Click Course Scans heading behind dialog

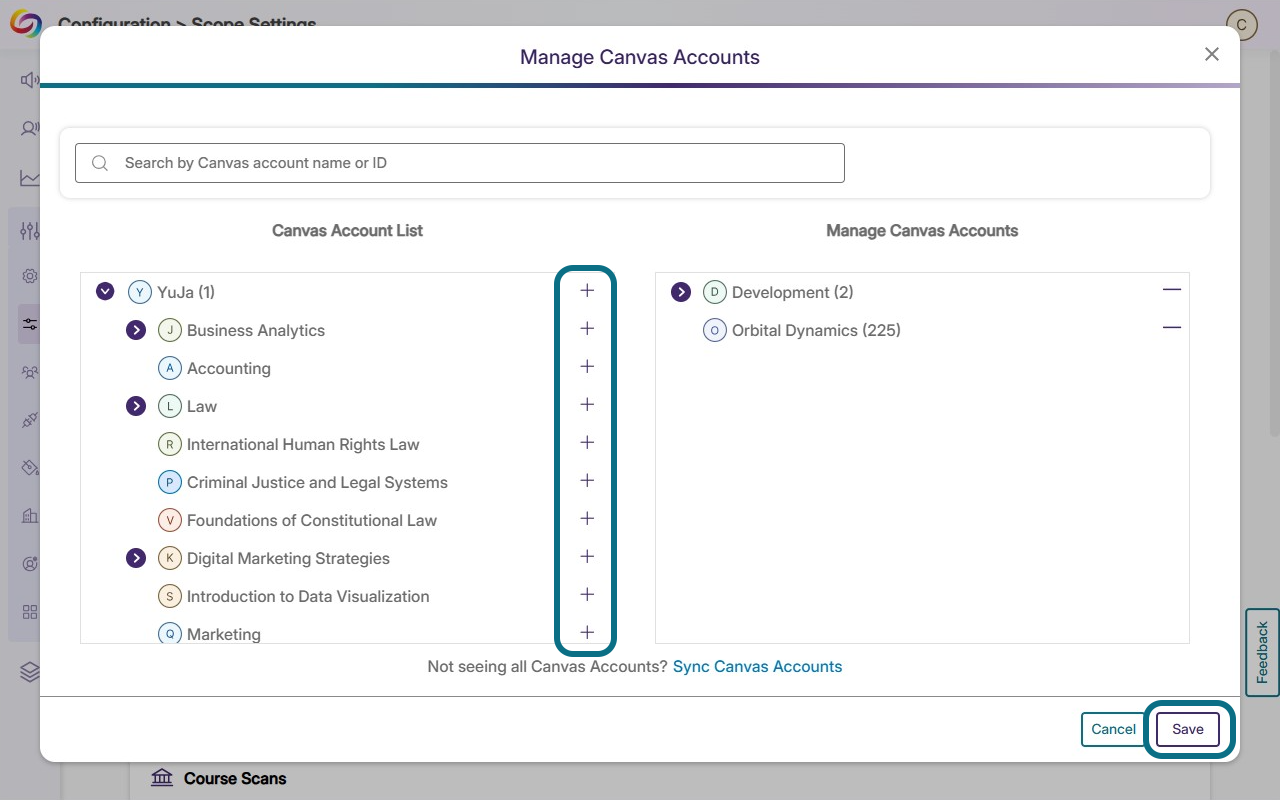(x=235, y=778)
